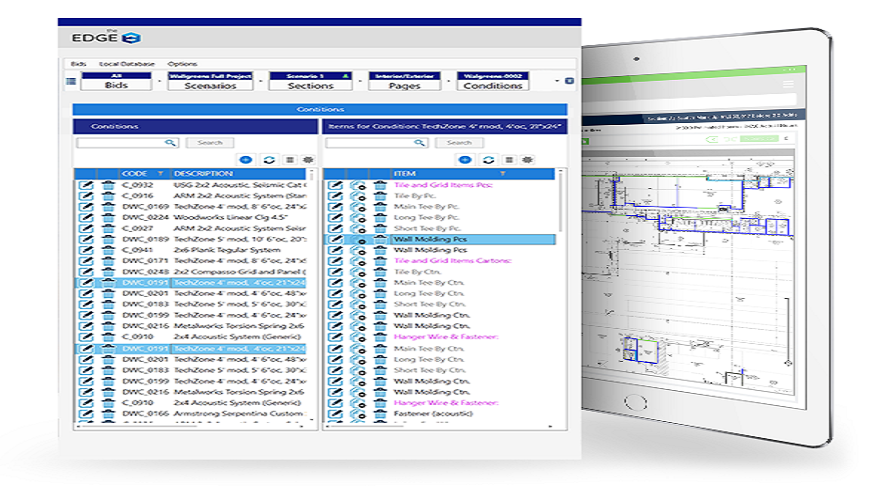Add a new item with blue plus
The height and width of the screenshot is (500, 890).
[x=465, y=159]
